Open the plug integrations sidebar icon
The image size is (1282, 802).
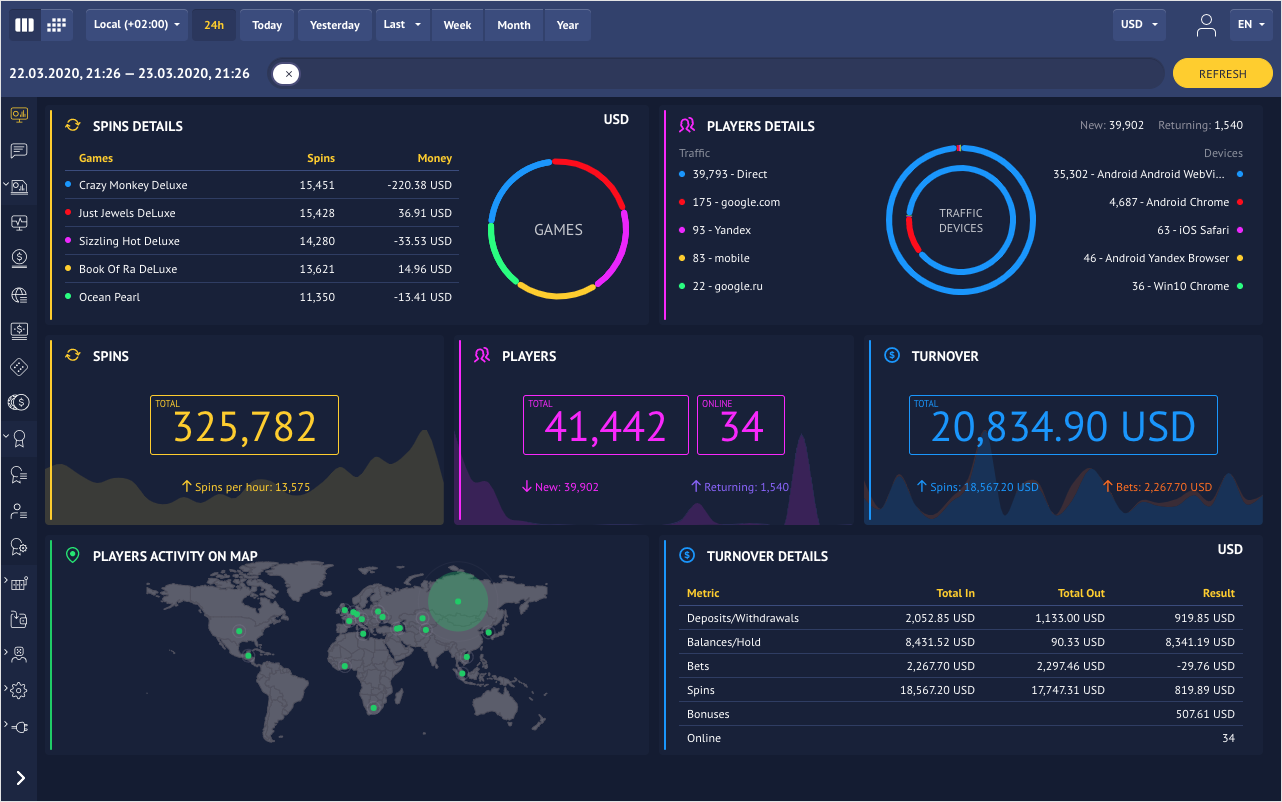(19, 727)
